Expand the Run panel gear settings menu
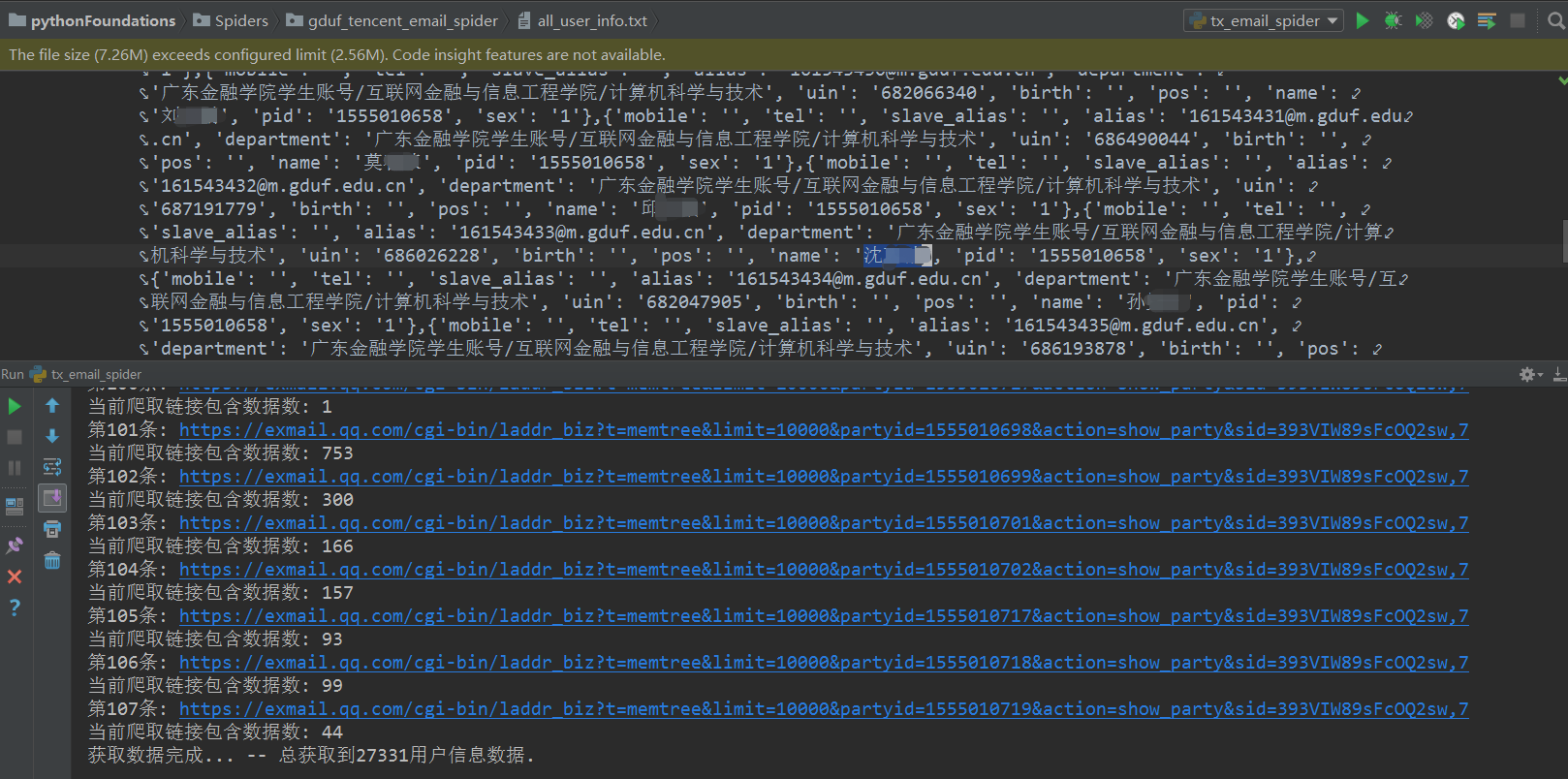1568x779 pixels. pos(1530,374)
